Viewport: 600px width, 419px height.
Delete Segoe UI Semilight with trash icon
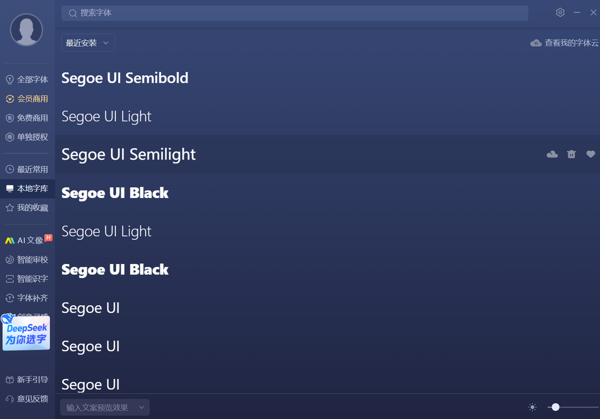tap(571, 155)
